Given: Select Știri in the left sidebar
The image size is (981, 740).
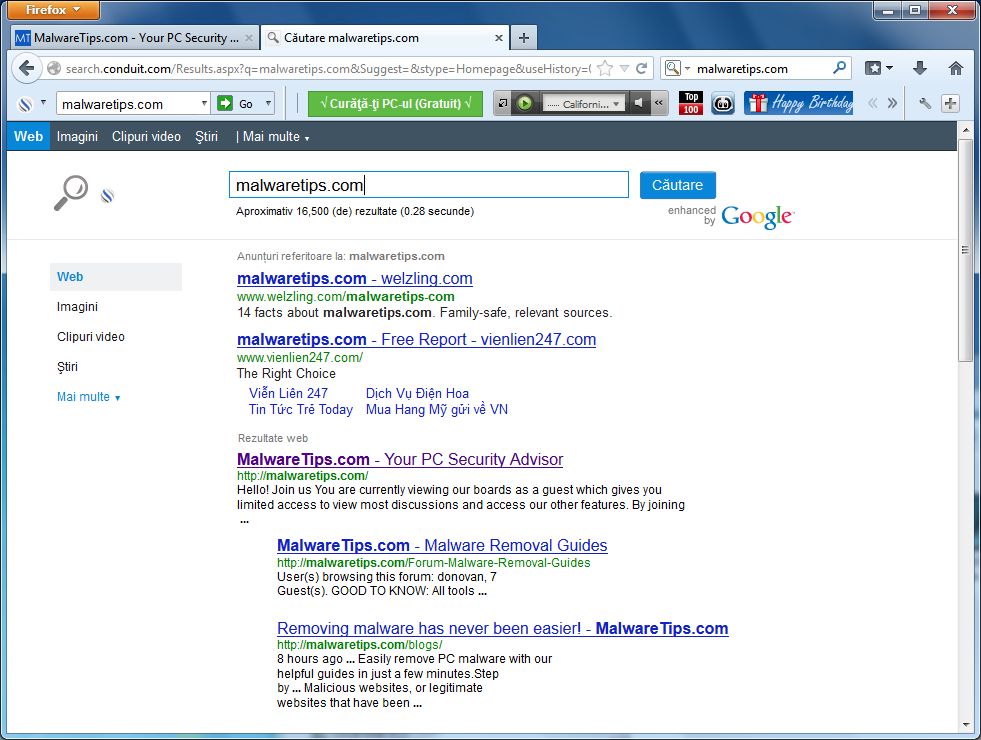Looking at the screenshot, I should point(67,367).
